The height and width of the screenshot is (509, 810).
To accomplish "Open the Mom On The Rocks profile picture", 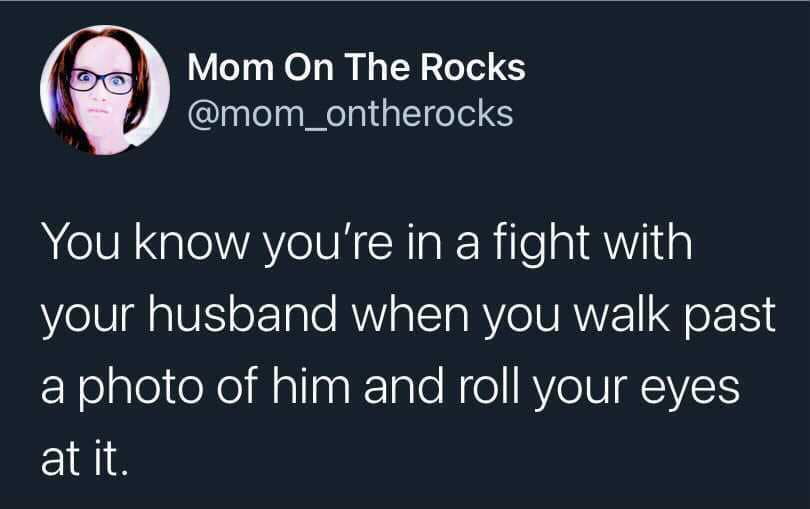I will (105, 90).
